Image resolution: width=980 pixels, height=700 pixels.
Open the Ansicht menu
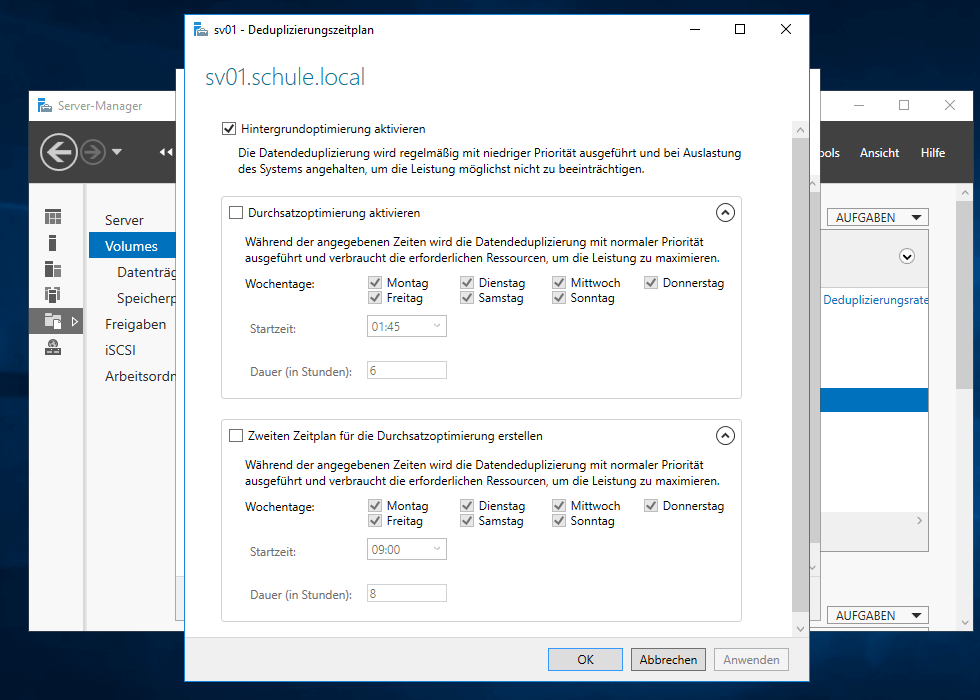(879, 152)
